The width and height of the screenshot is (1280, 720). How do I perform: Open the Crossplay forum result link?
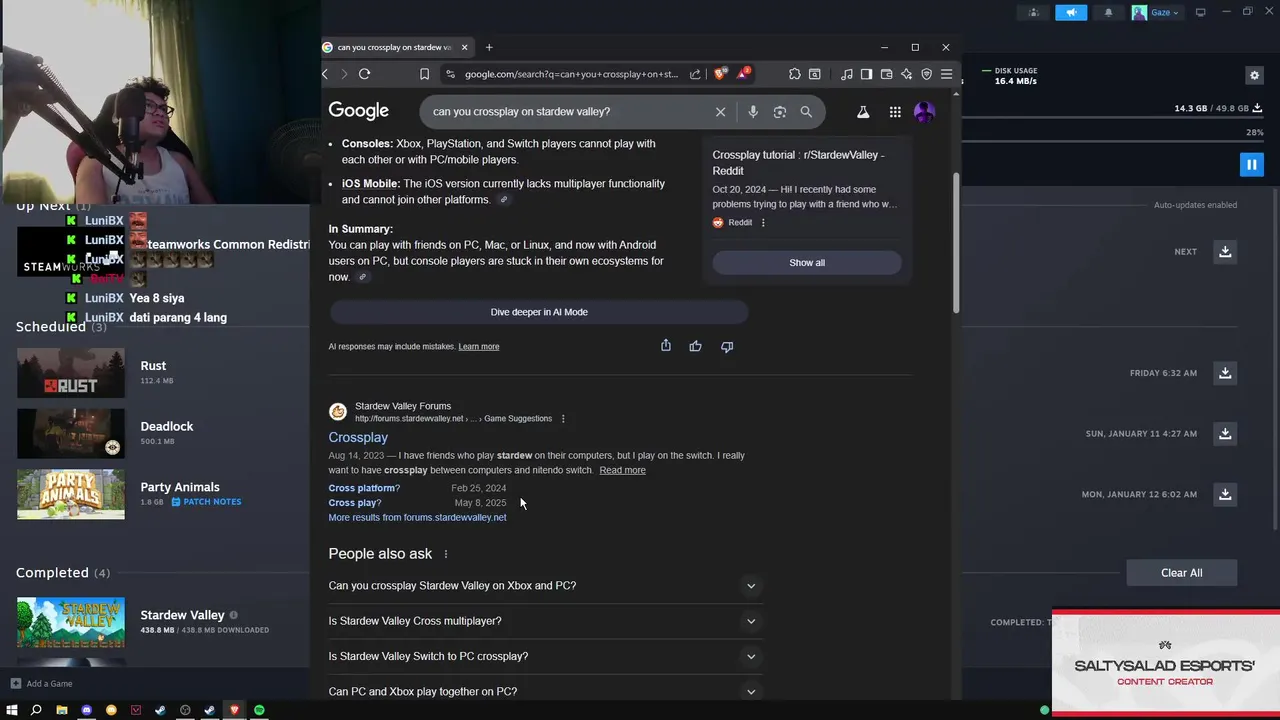[358, 437]
